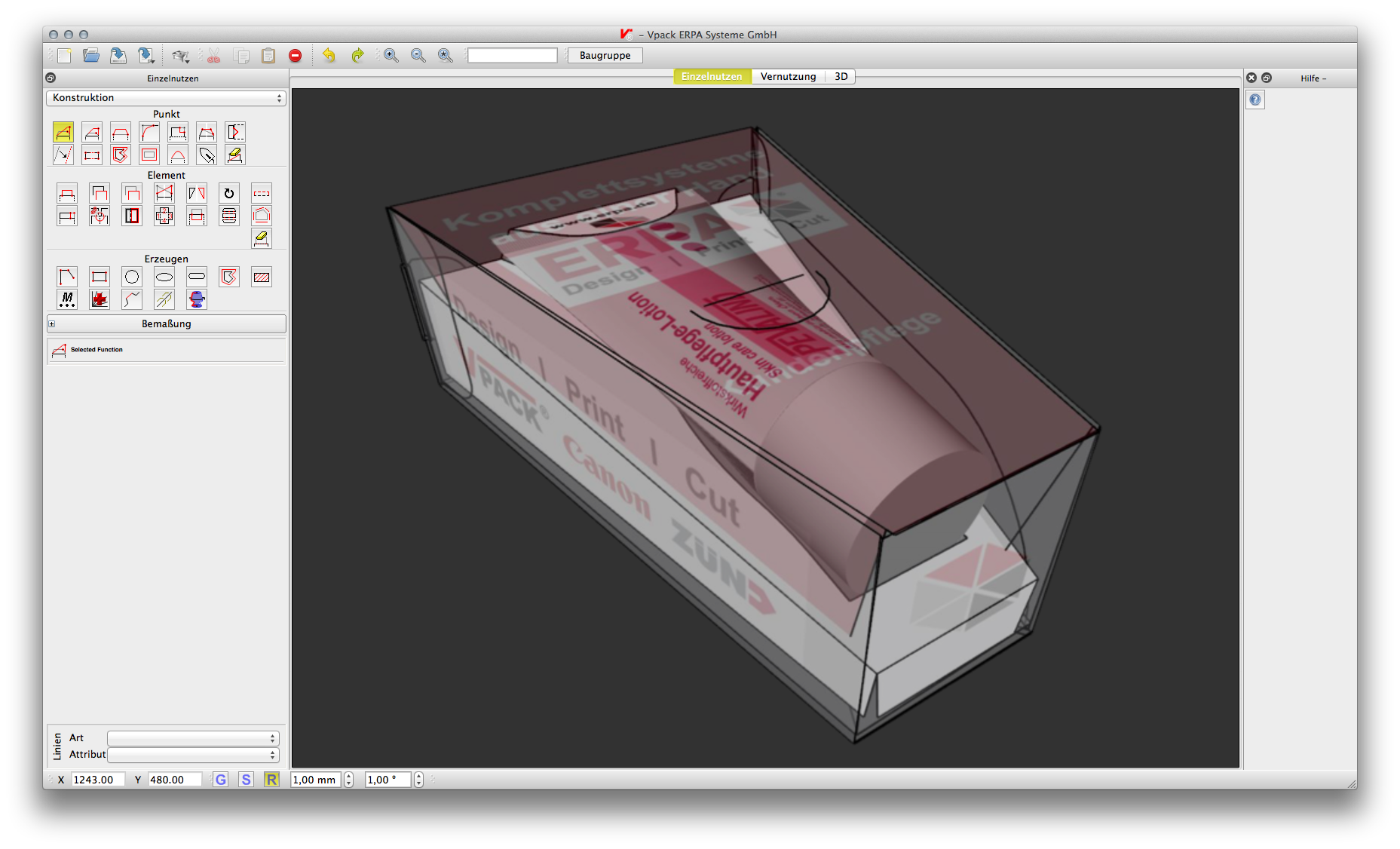The width and height of the screenshot is (1400, 849).
Task: Toggle the S snap button
Action: coord(247,780)
